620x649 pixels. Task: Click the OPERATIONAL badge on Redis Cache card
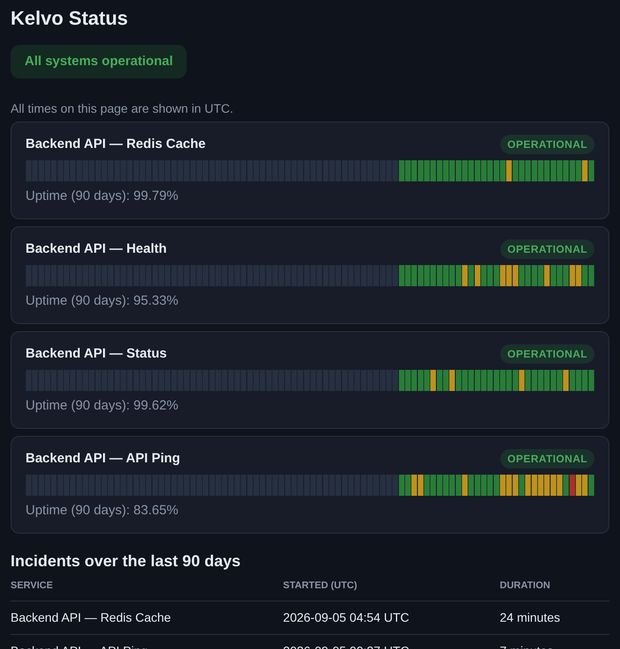(x=547, y=144)
